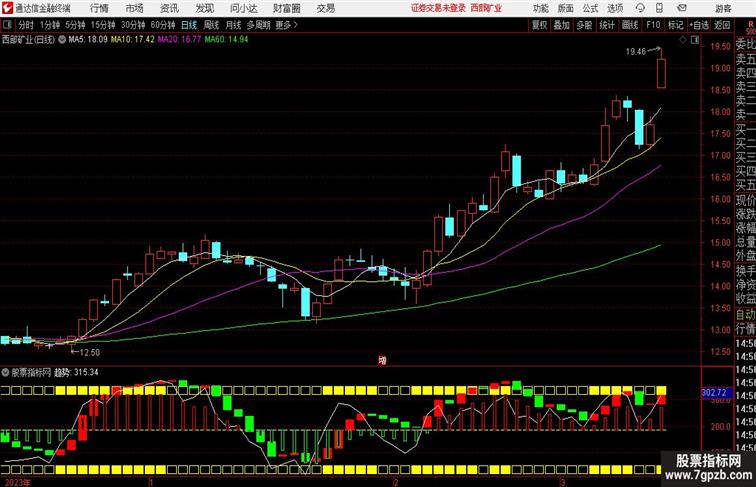
Task: Open F10 company info
Action: pyautogui.click(x=653, y=25)
